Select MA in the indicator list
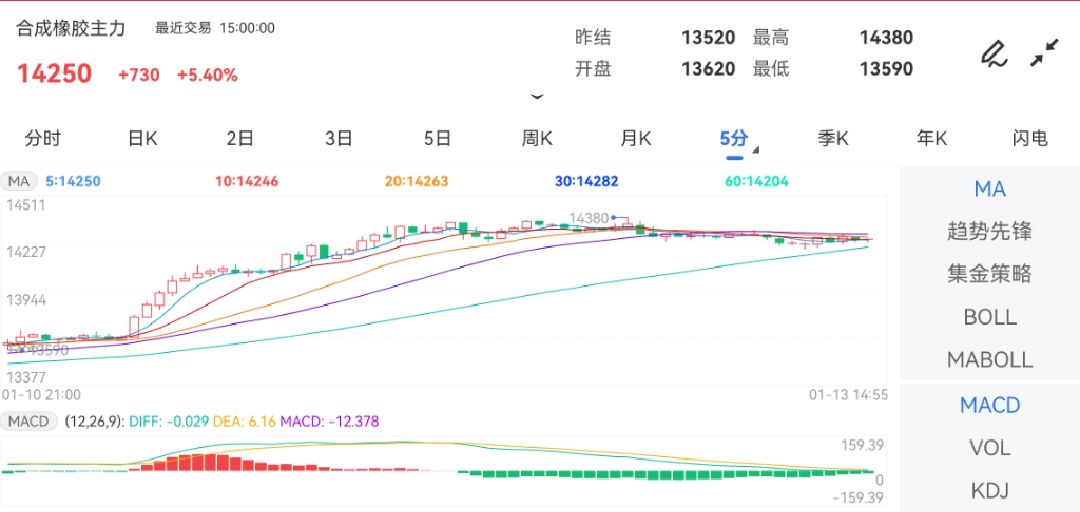The height and width of the screenshot is (512, 1080). click(x=990, y=189)
